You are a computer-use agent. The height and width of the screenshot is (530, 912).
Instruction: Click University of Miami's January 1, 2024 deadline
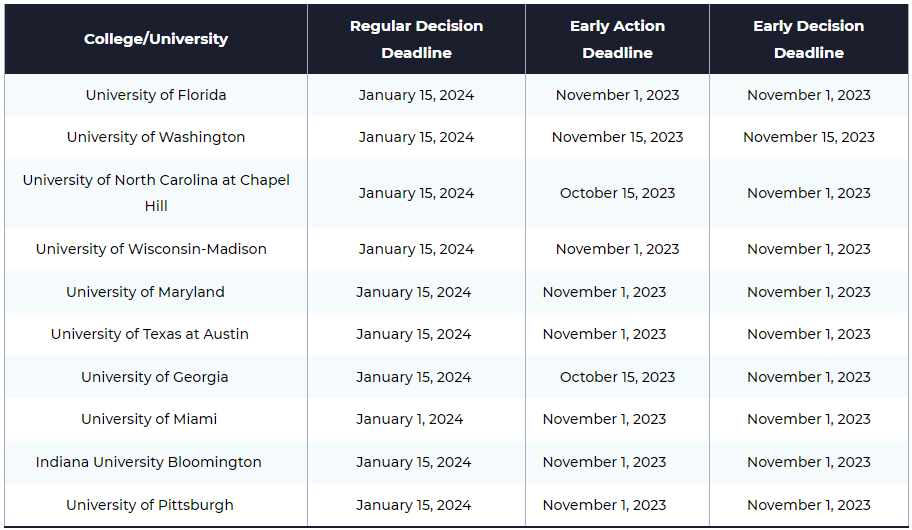[409, 419]
